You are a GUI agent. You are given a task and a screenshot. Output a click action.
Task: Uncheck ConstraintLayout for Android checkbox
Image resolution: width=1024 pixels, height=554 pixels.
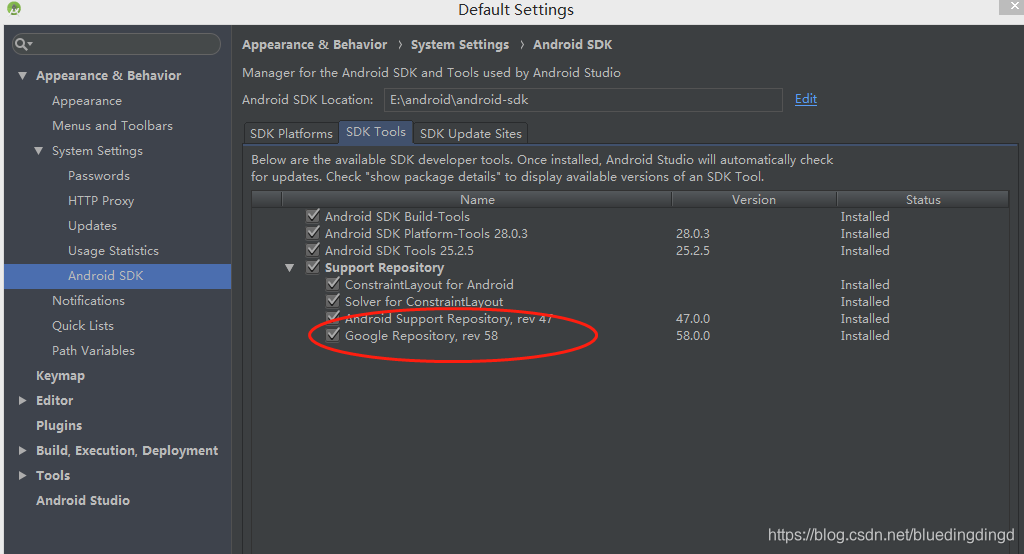[x=333, y=284]
